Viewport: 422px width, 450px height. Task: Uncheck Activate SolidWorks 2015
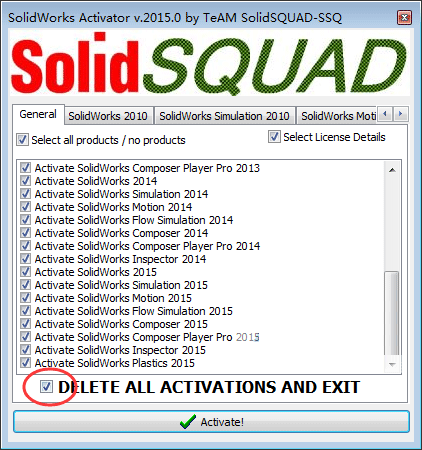(x=25, y=272)
